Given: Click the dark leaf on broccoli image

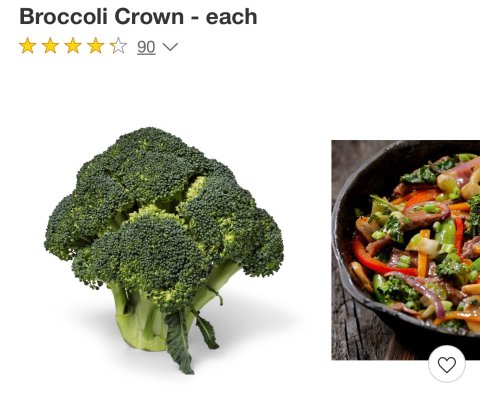Looking at the screenshot, I should click(179, 343).
